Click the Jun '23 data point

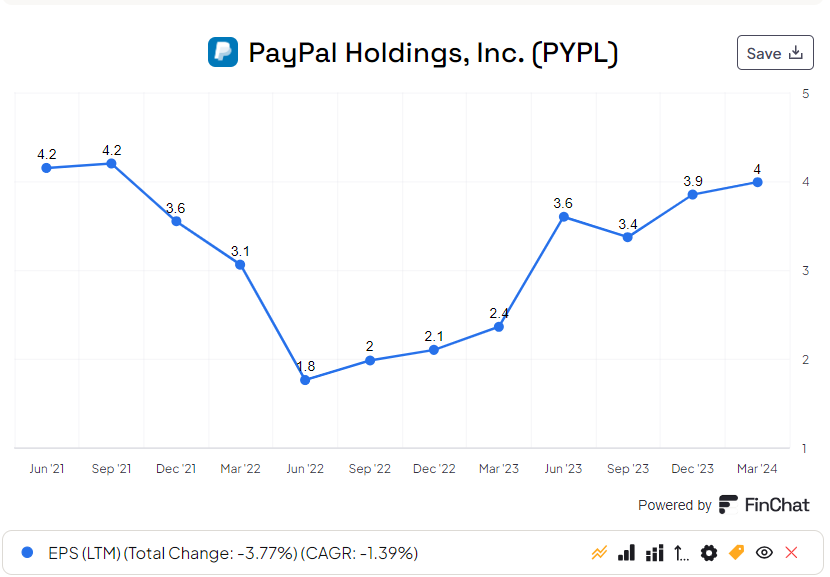point(564,217)
